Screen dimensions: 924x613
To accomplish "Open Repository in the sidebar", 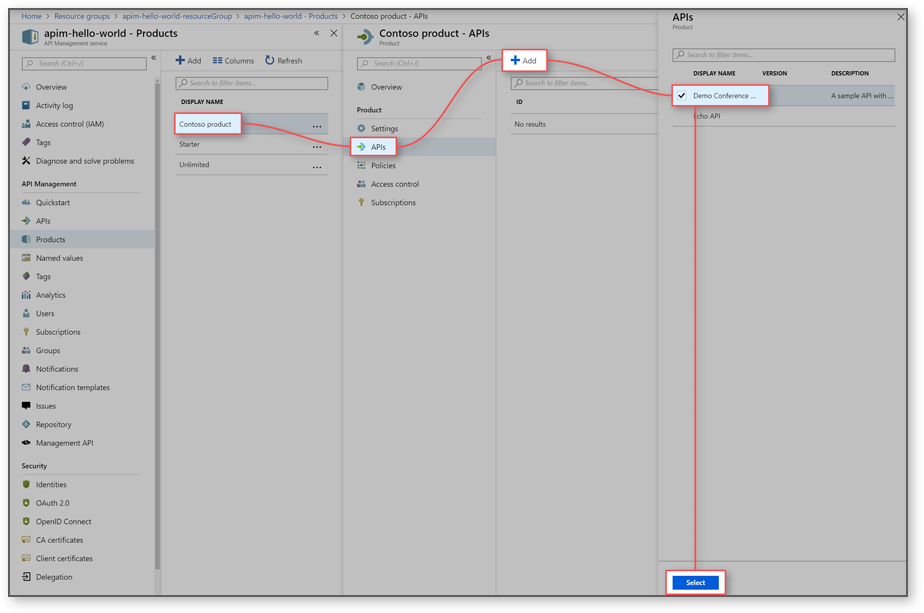I will tap(53, 424).
